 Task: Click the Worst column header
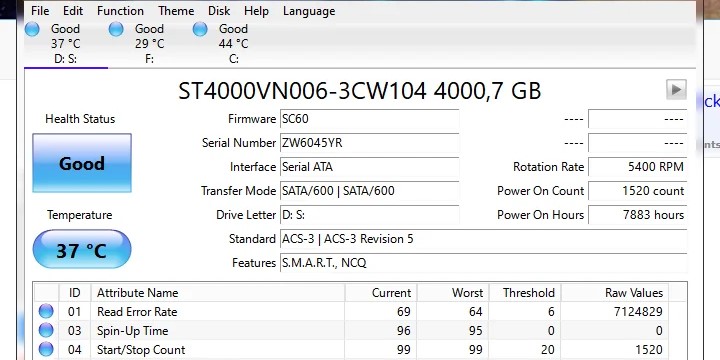click(x=453, y=292)
